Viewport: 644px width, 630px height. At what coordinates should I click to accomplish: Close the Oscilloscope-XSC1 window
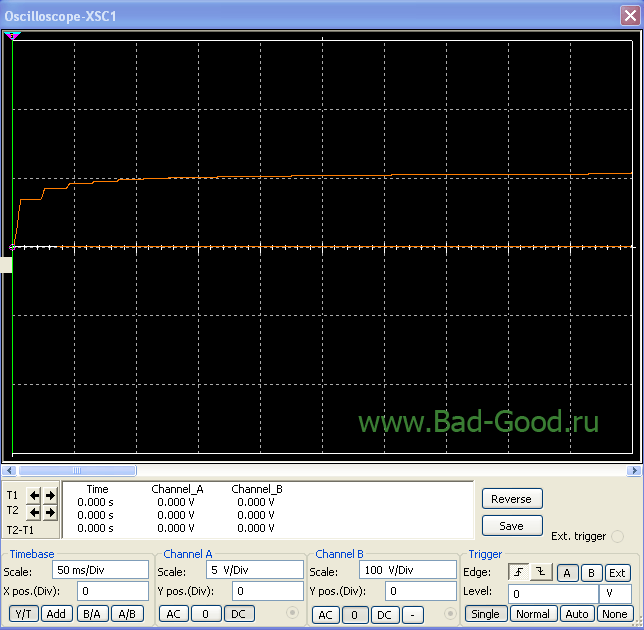630,16
